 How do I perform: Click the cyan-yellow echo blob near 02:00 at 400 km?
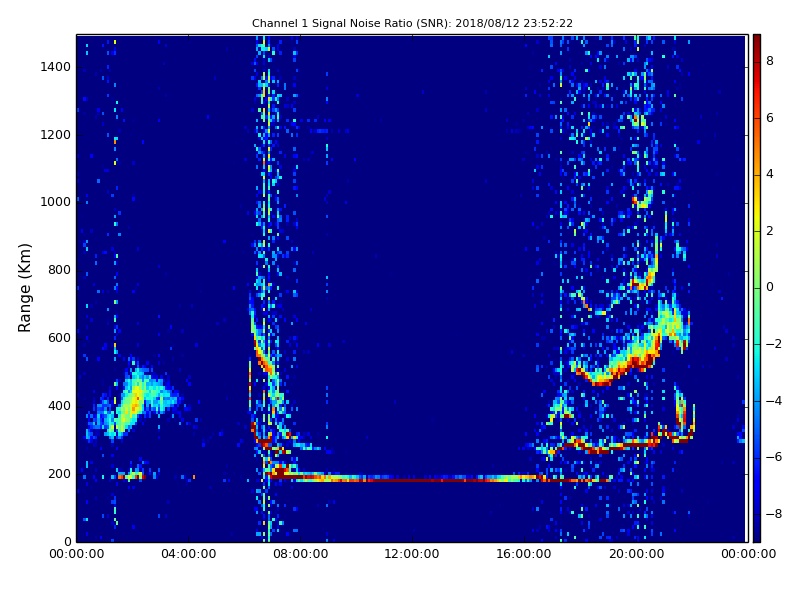(x=134, y=401)
